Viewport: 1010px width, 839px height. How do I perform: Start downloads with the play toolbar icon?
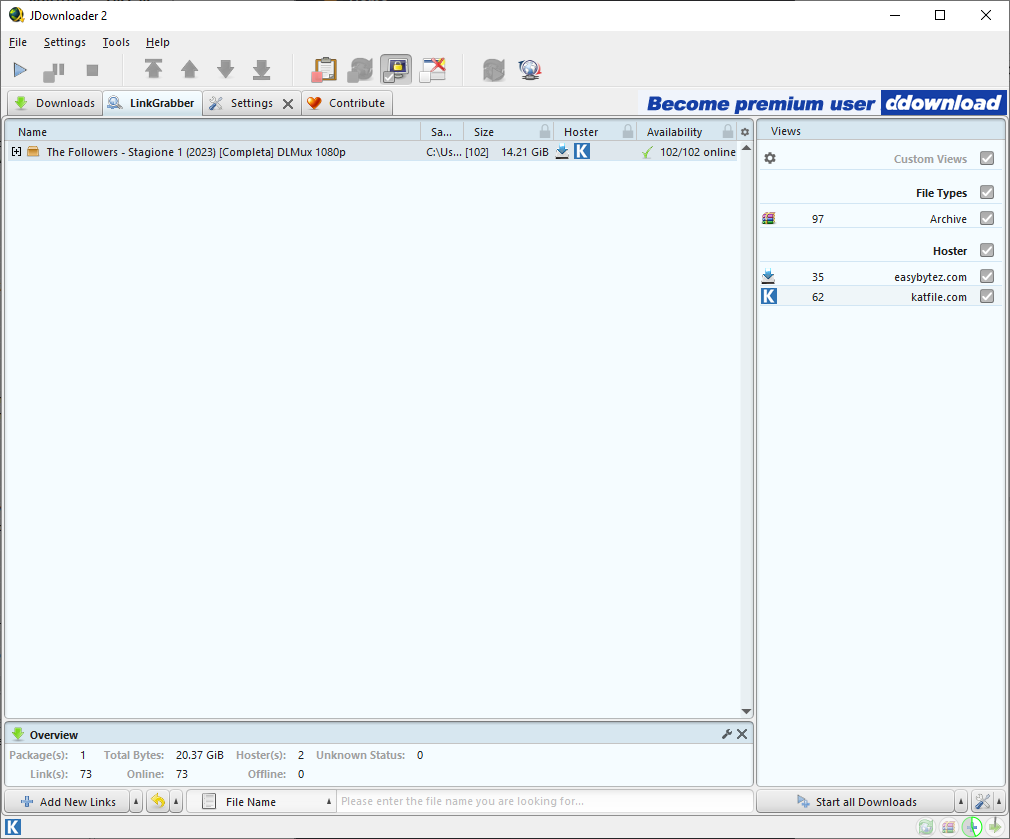[x=20, y=70]
